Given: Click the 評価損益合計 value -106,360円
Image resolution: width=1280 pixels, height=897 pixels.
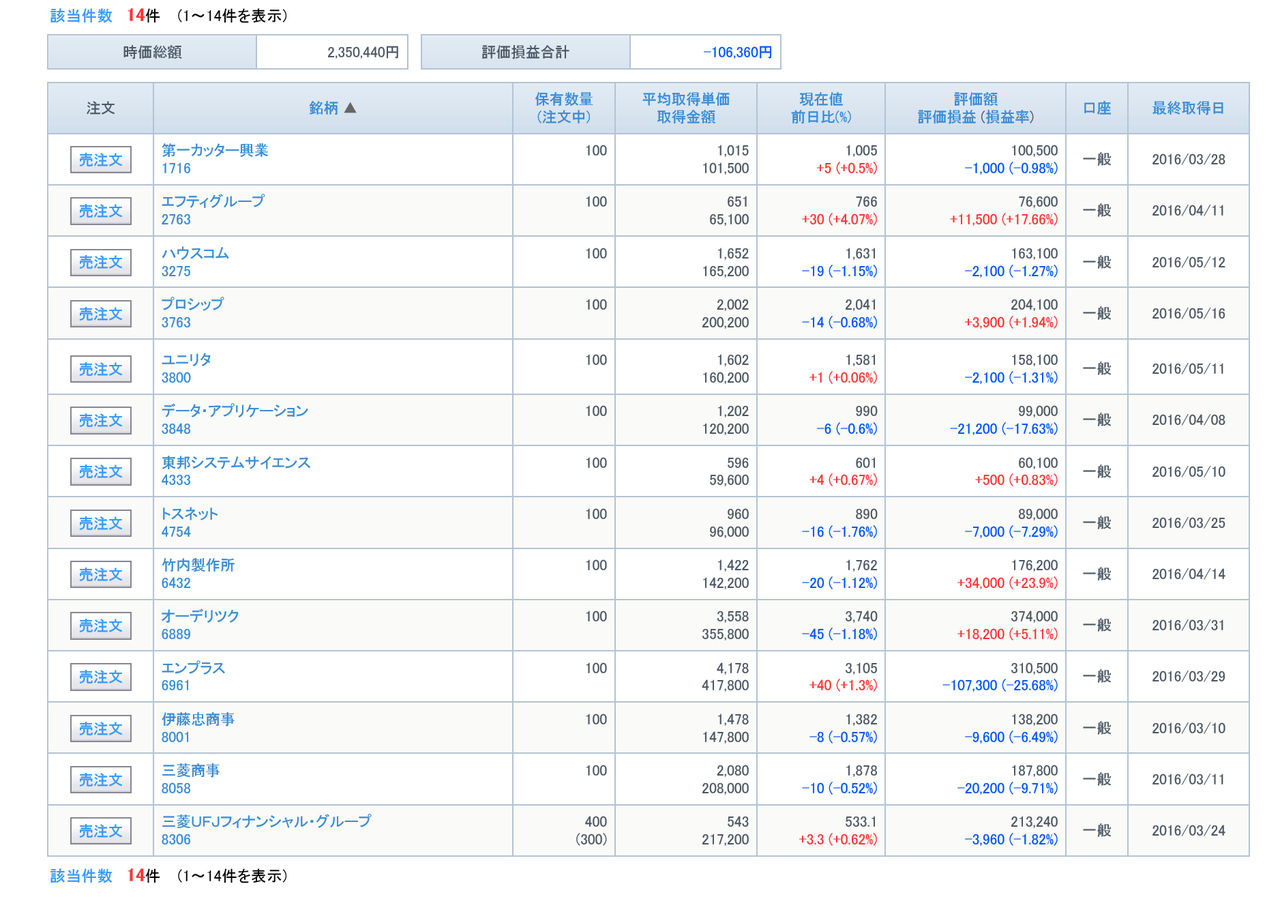Looking at the screenshot, I should pos(738,53).
